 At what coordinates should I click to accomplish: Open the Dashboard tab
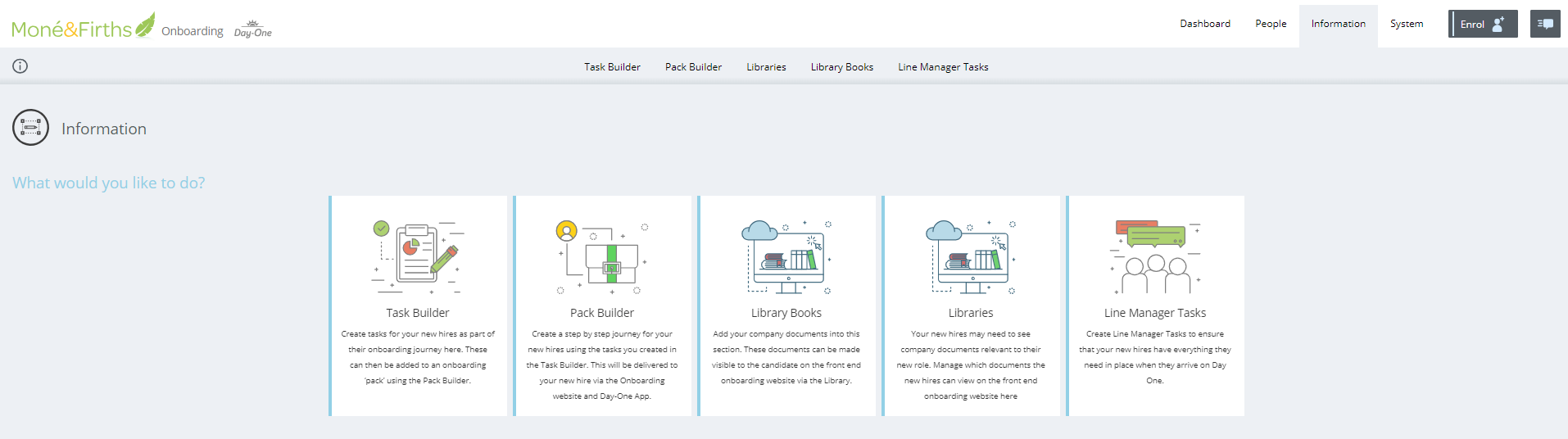pyautogui.click(x=1204, y=24)
